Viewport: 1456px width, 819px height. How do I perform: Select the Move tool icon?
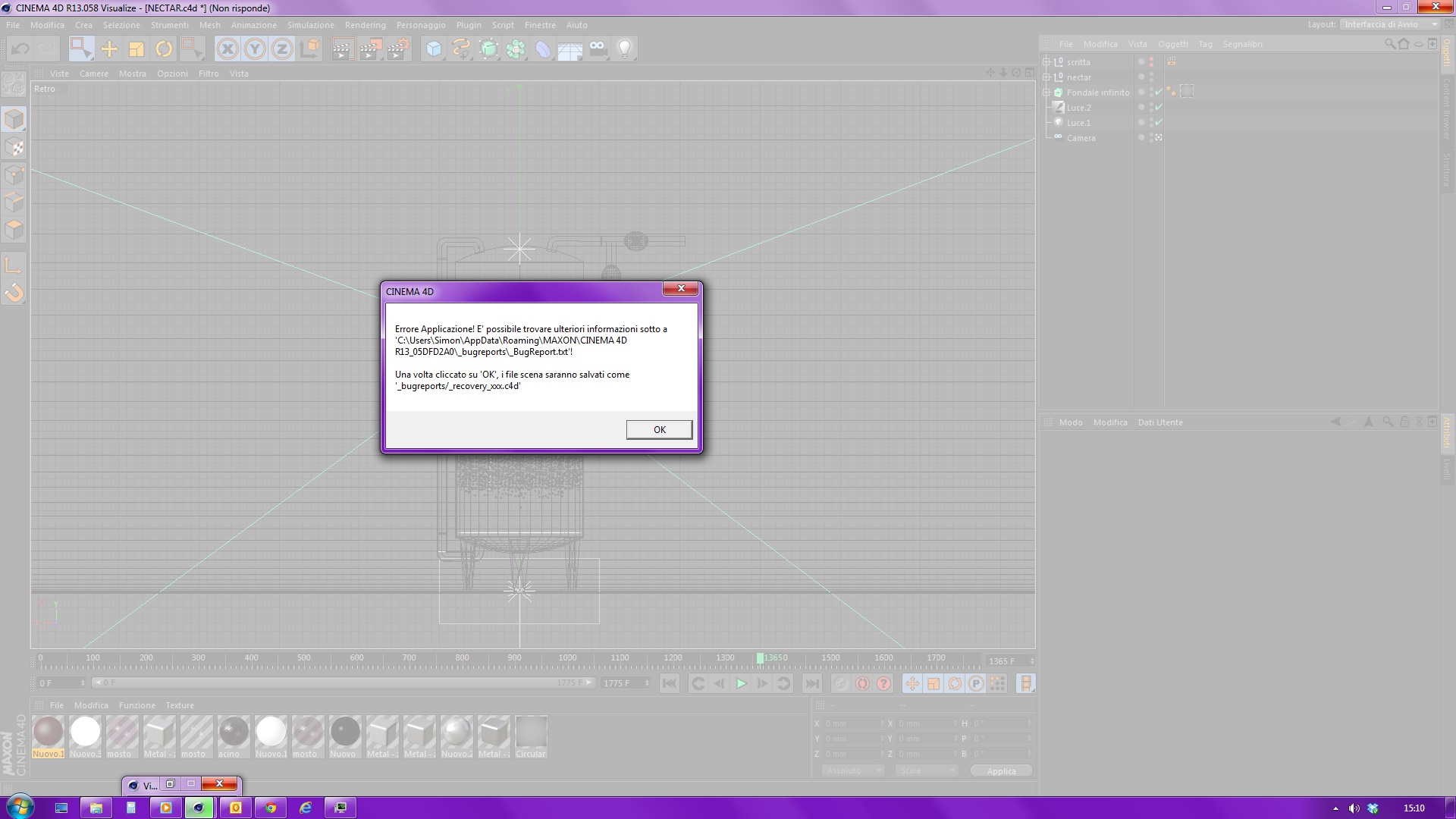pyautogui.click(x=109, y=49)
